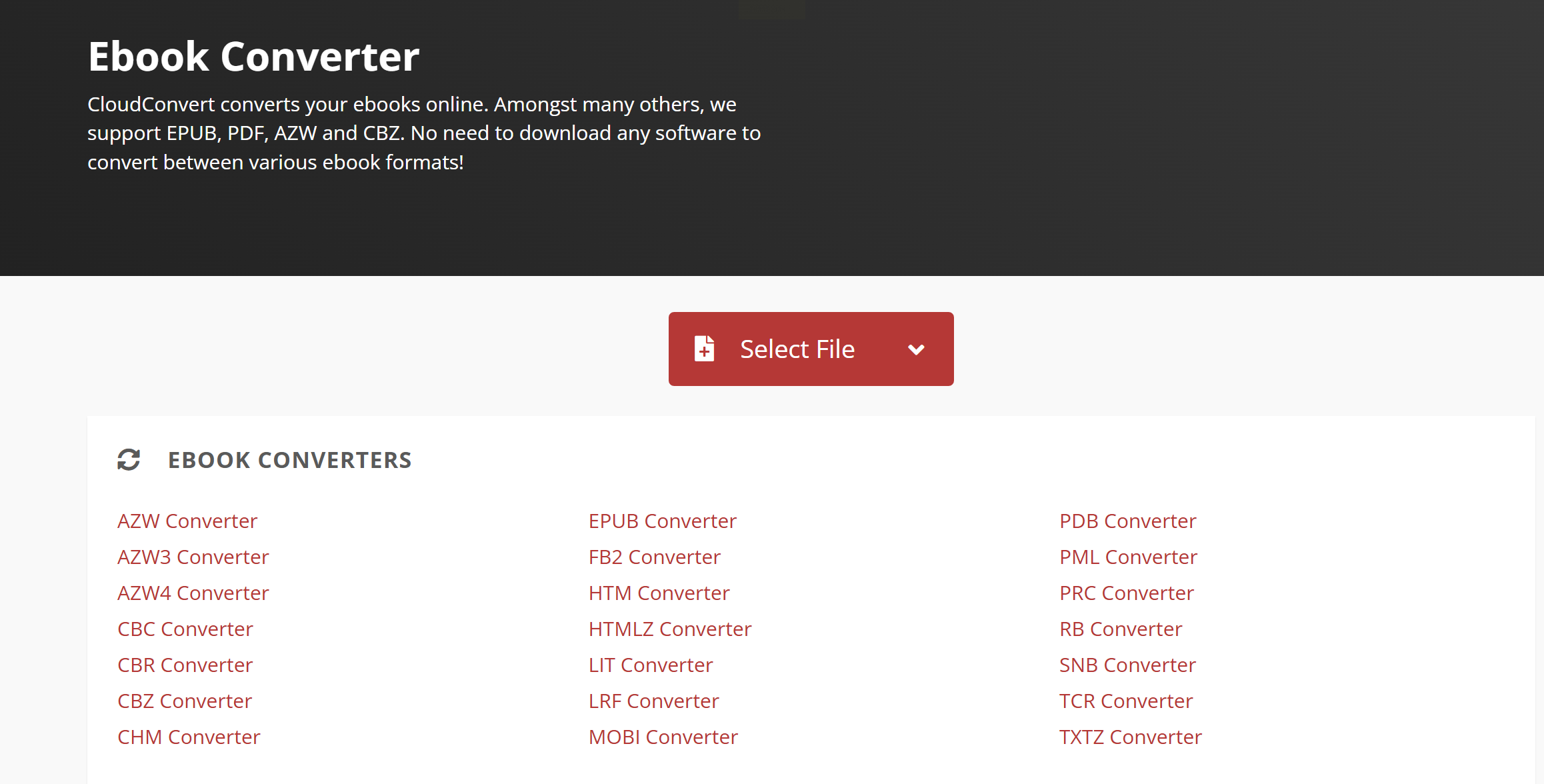Select the CHM Converter link
Image resolution: width=1544 pixels, height=784 pixels.
pos(189,737)
